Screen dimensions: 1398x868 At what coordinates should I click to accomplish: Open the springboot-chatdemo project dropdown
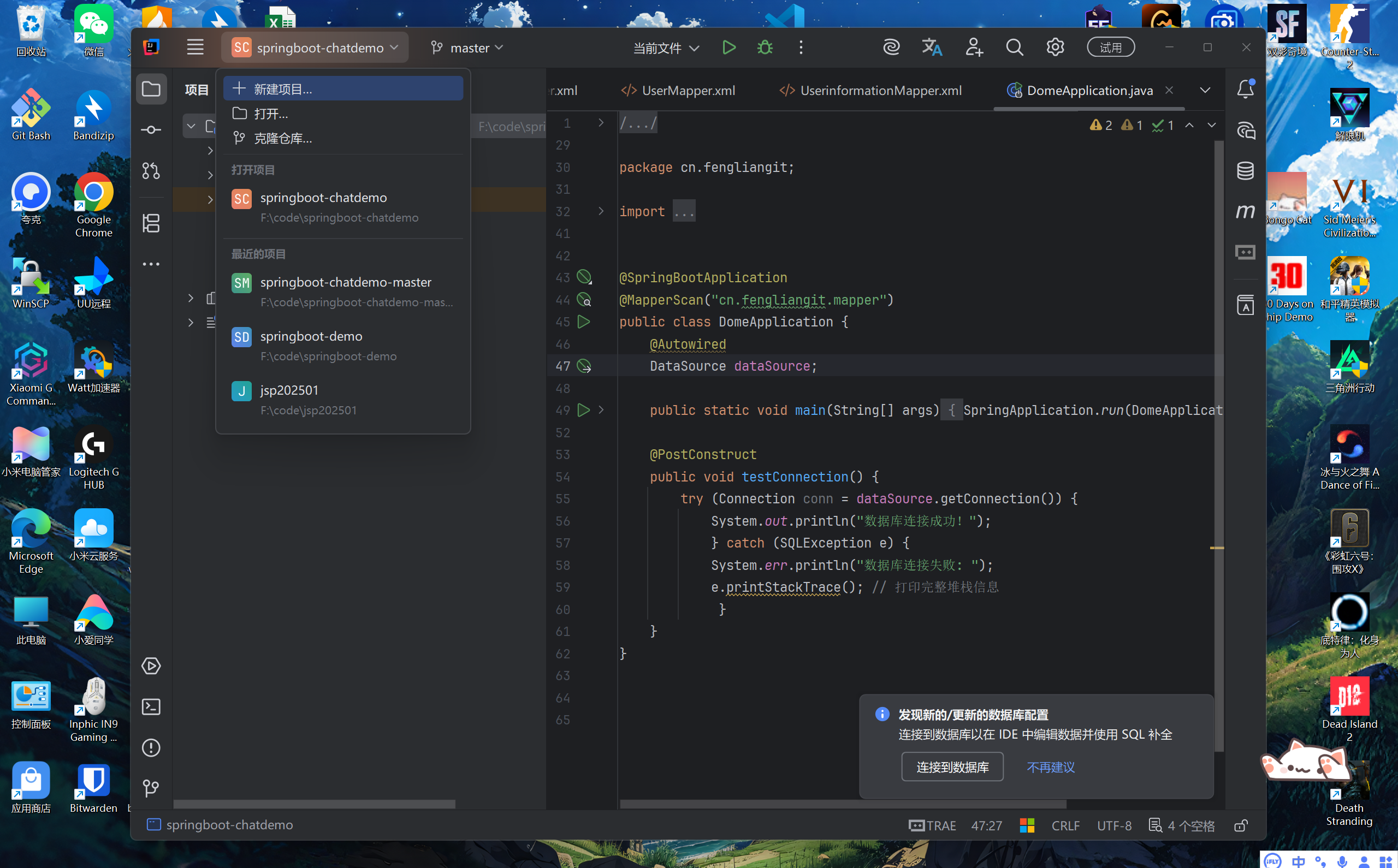tap(315, 47)
